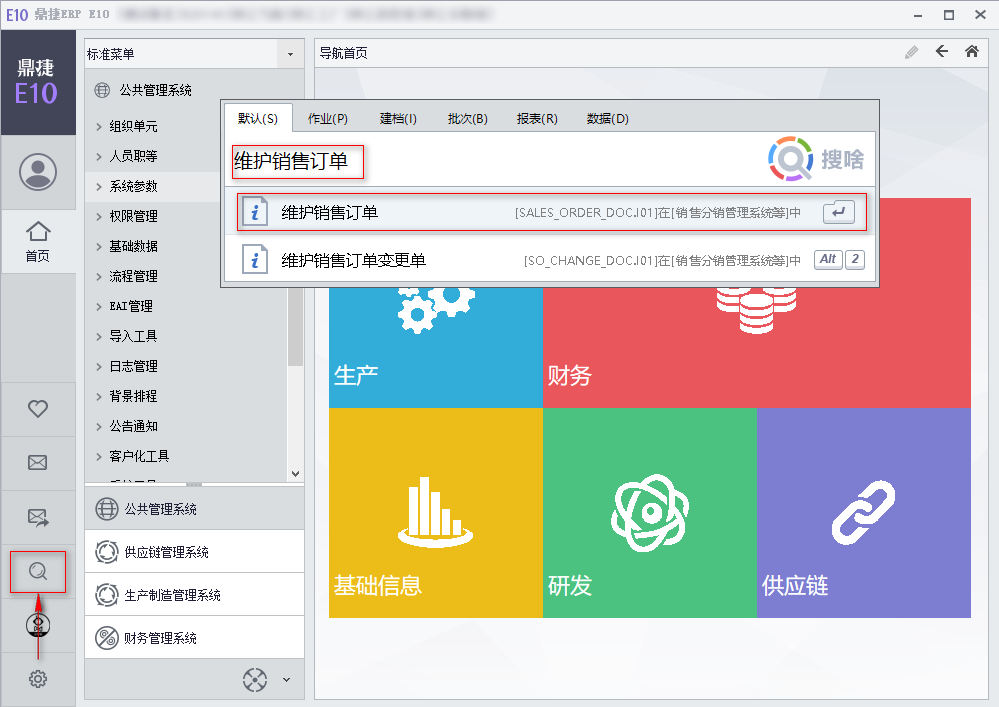Switch to the 报表(R) tab
Screen dimensions: 999x707
pyautogui.click(x=537, y=118)
